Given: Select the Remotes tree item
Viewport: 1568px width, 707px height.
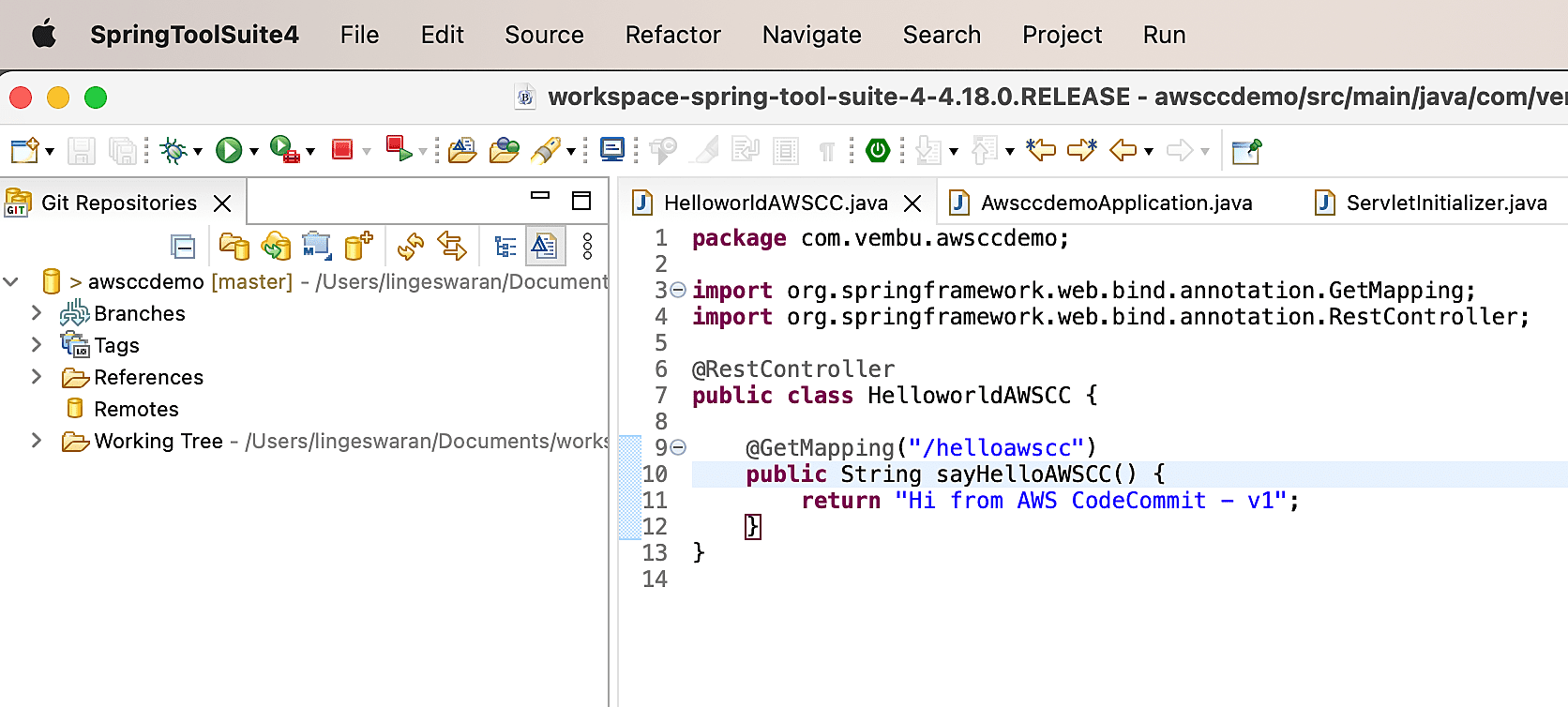Looking at the screenshot, I should pos(122,409).
